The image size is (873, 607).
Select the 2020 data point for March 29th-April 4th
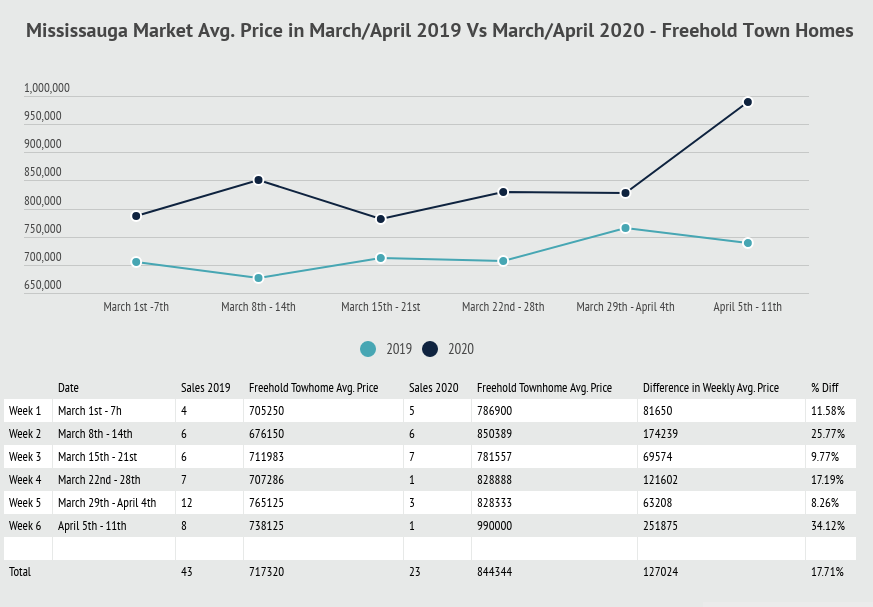pyautogui.click(x=625, y=193)
